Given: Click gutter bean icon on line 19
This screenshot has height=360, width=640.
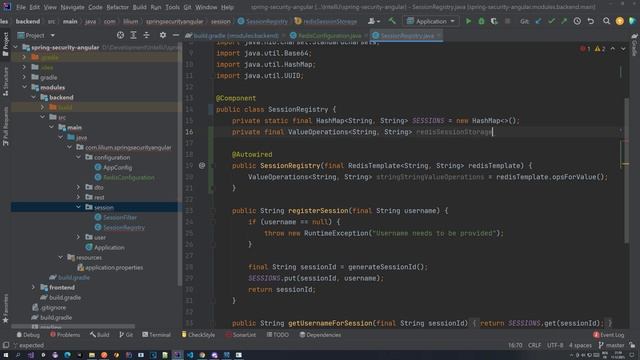Looking at the screenshot, I should 202,166.
